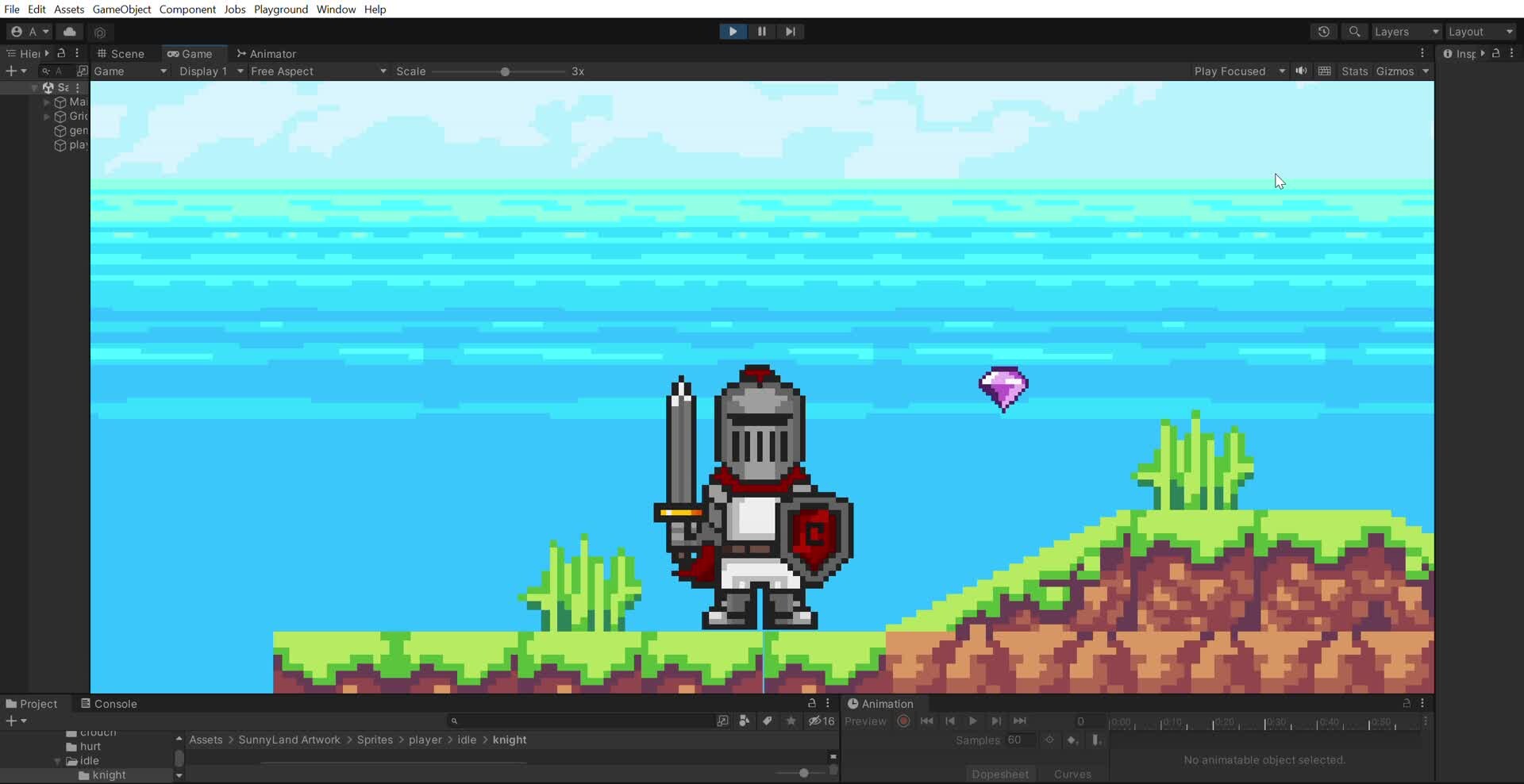Pause the running game
Image resolution: width=1524 pixels, height=784 pixels.
pyautogui.click(x=761, y=32)
